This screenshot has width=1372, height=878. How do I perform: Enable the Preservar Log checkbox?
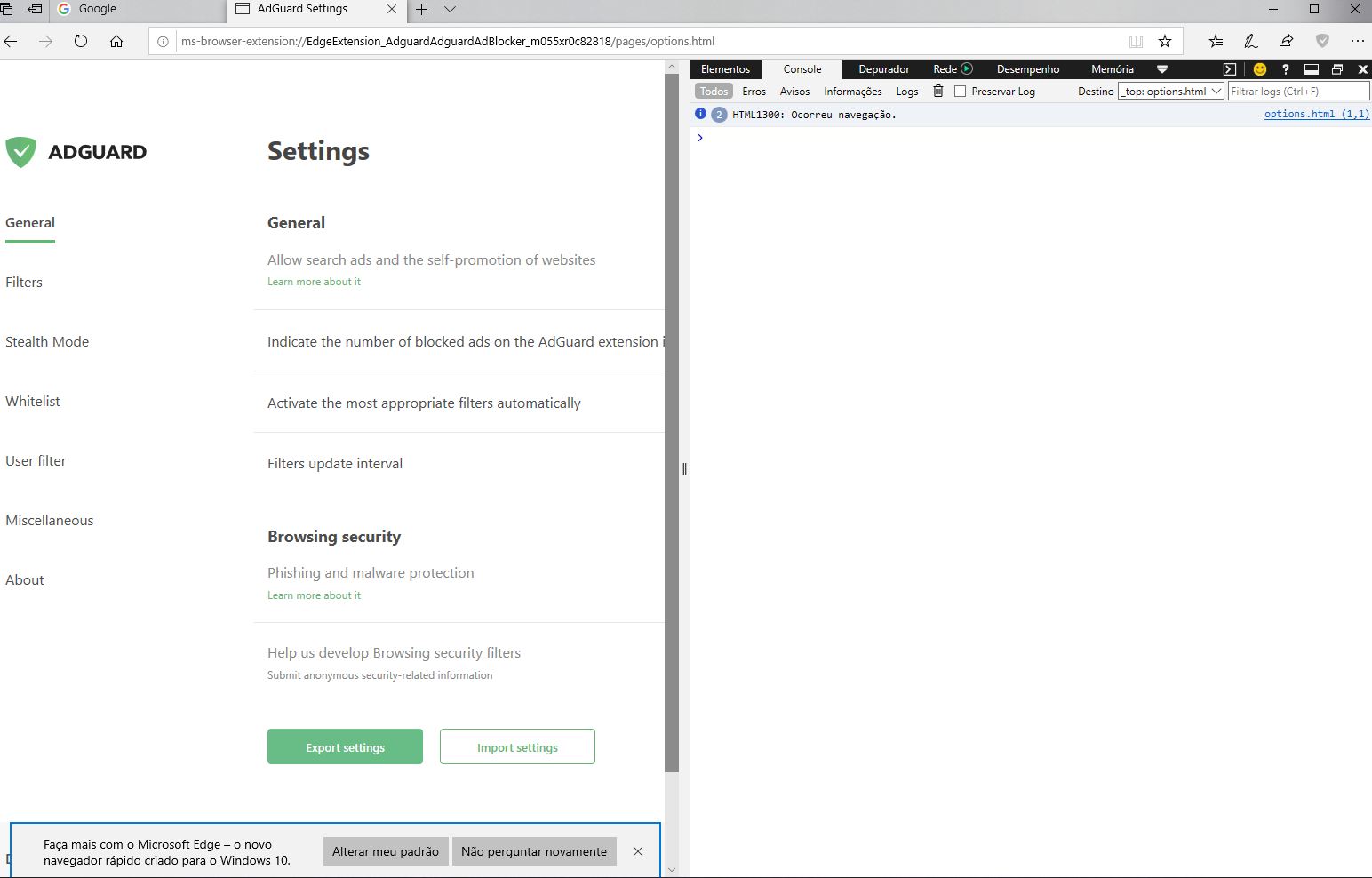coord(960,91)
